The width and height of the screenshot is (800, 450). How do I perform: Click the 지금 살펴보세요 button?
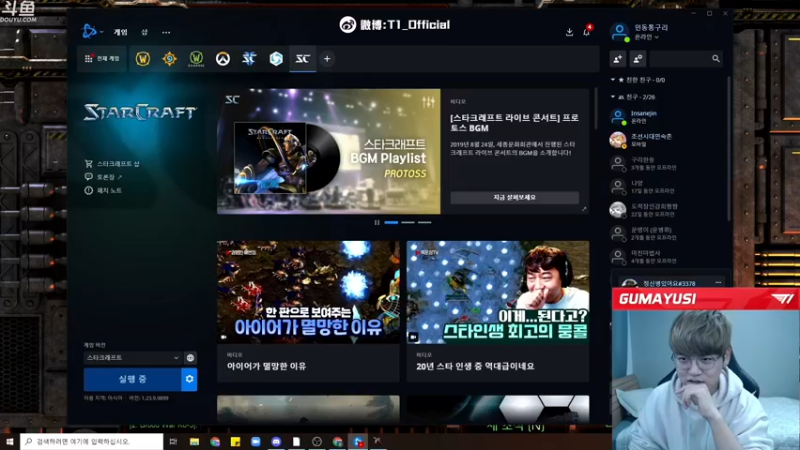[x=514, y=197]
